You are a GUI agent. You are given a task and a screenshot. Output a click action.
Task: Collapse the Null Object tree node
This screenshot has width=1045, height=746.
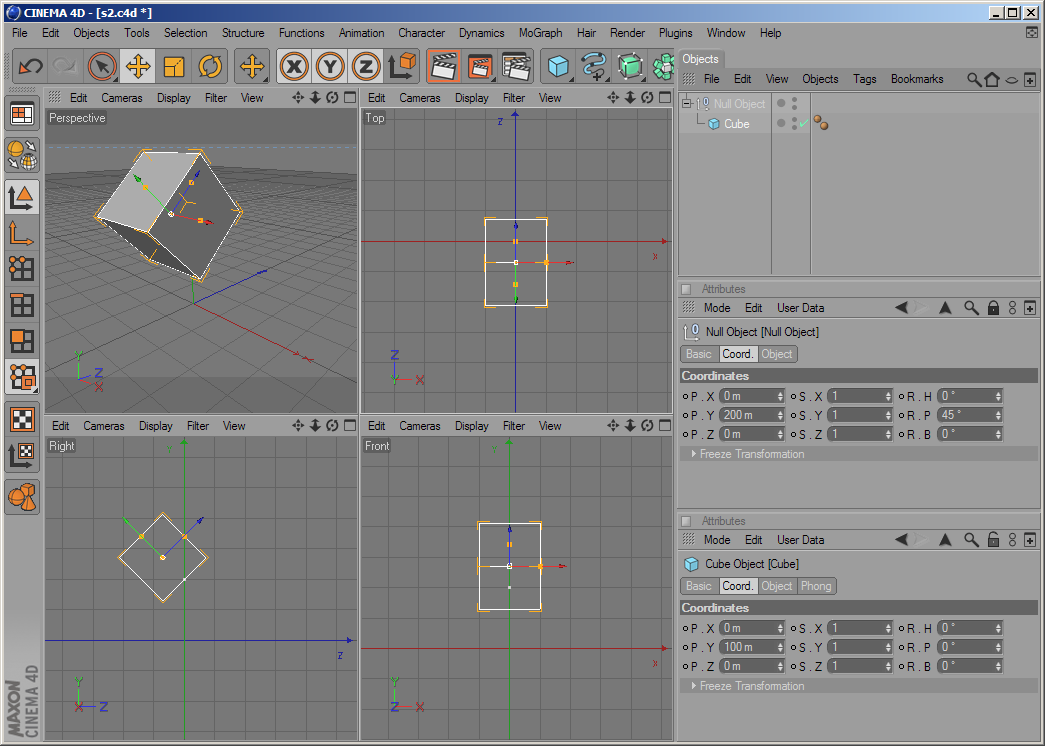687,104
